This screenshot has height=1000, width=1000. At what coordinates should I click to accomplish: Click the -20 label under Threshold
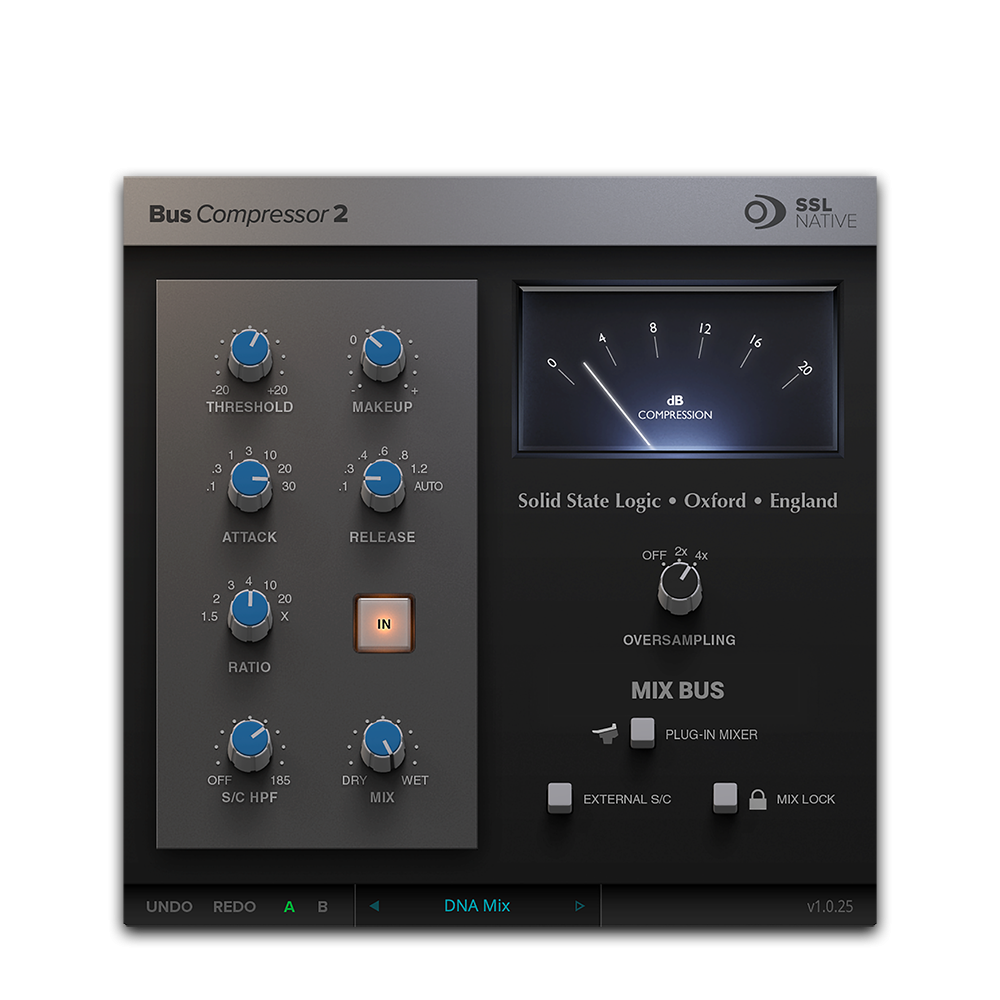[x=220, y=390]
